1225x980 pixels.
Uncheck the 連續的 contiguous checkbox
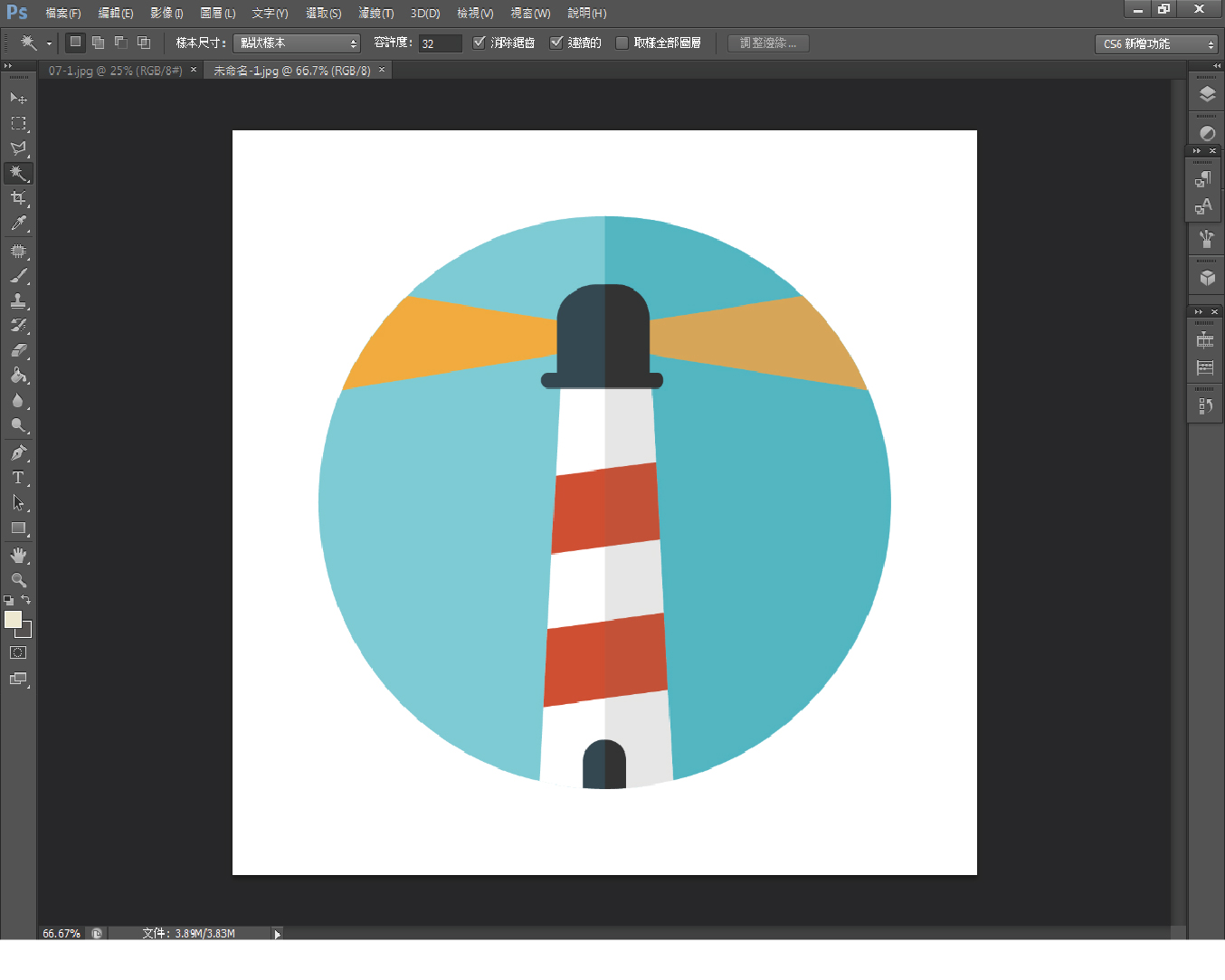click(556, 43)
